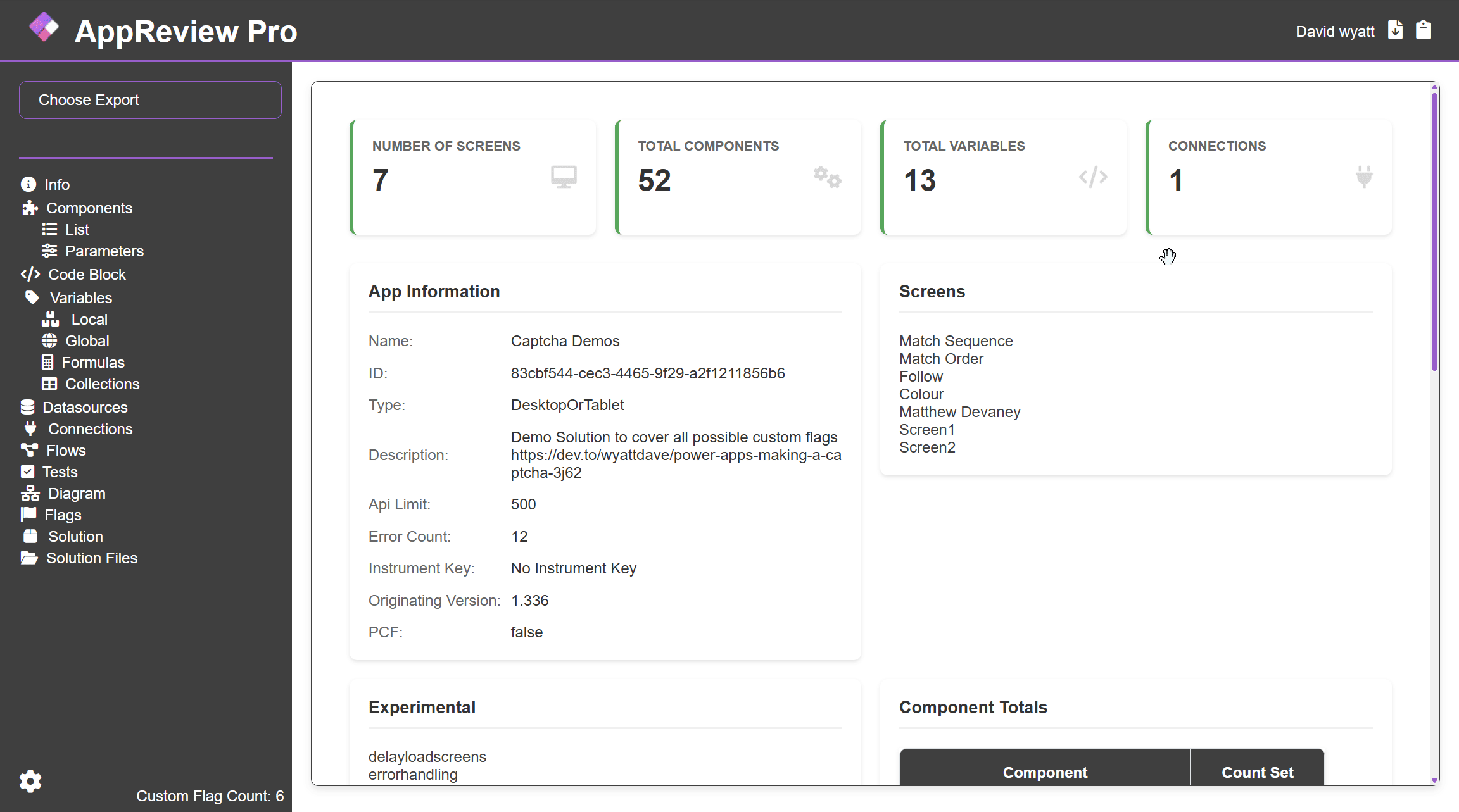Open the Variables tag icon
Image resolution: width=1459 pixels, height=812 pixels.
(x=30, y=296)
